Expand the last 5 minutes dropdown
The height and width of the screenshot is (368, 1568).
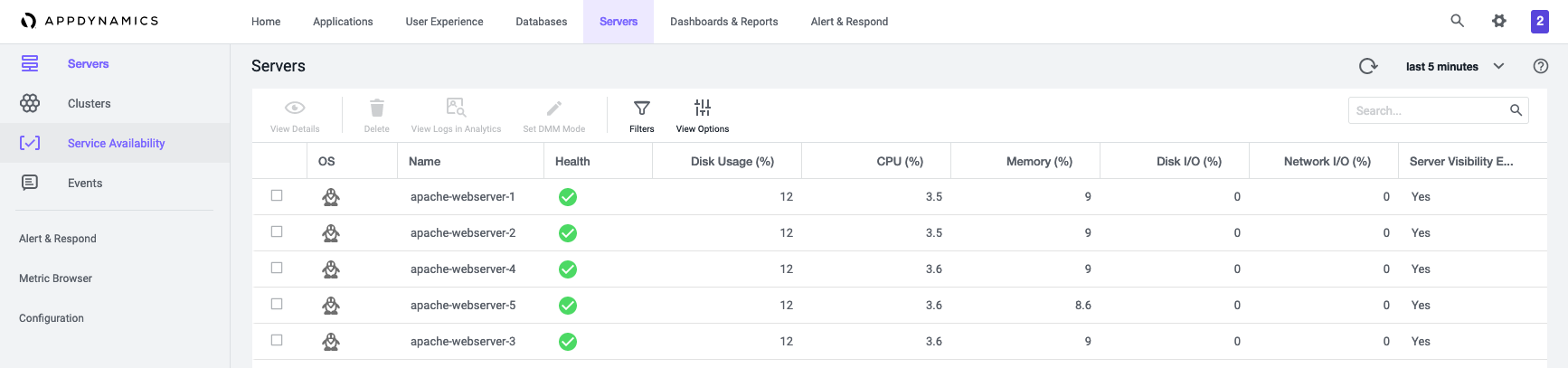(x=1455, y=66)
